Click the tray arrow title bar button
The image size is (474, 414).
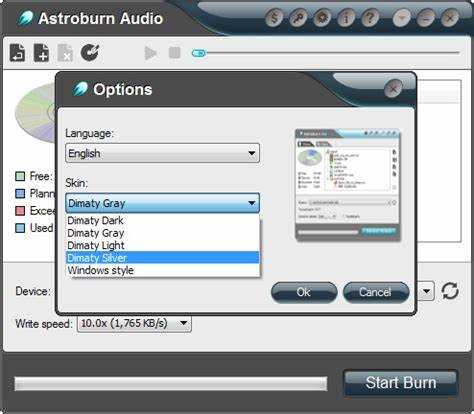[402, 18]
